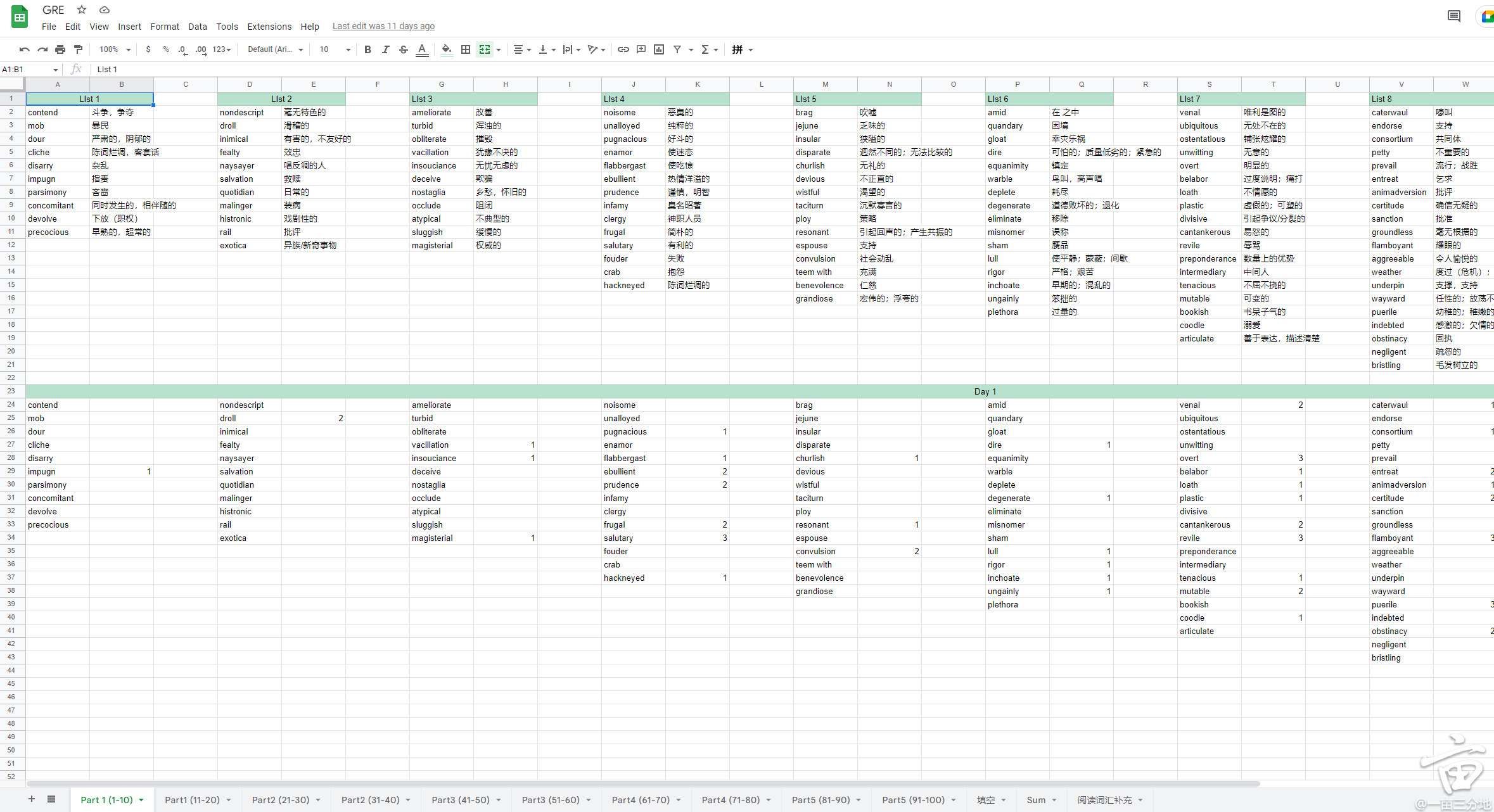
Task: Open the Extensions menu
Action: point(269,27)
